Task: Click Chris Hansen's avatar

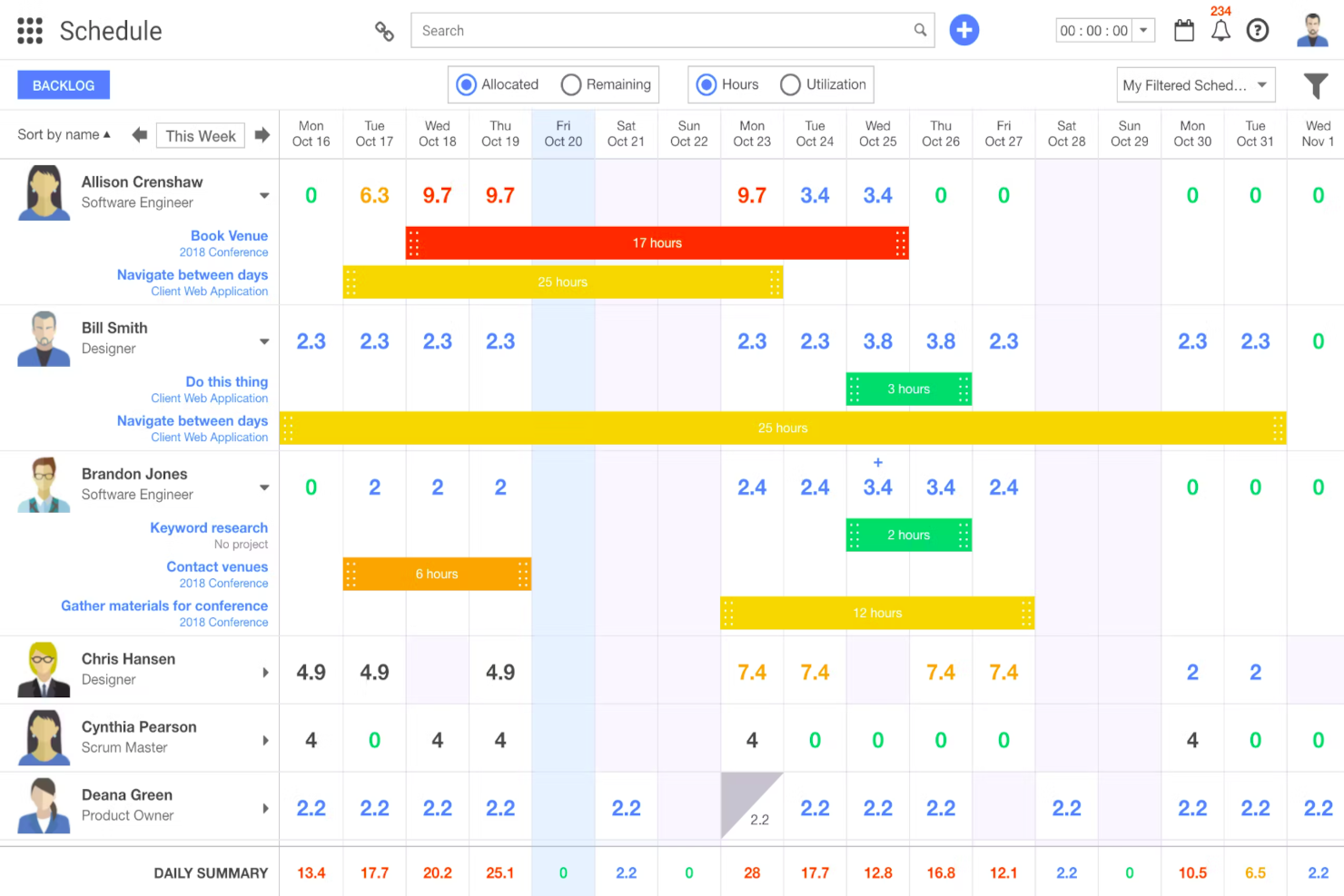Action: (44, 670)
